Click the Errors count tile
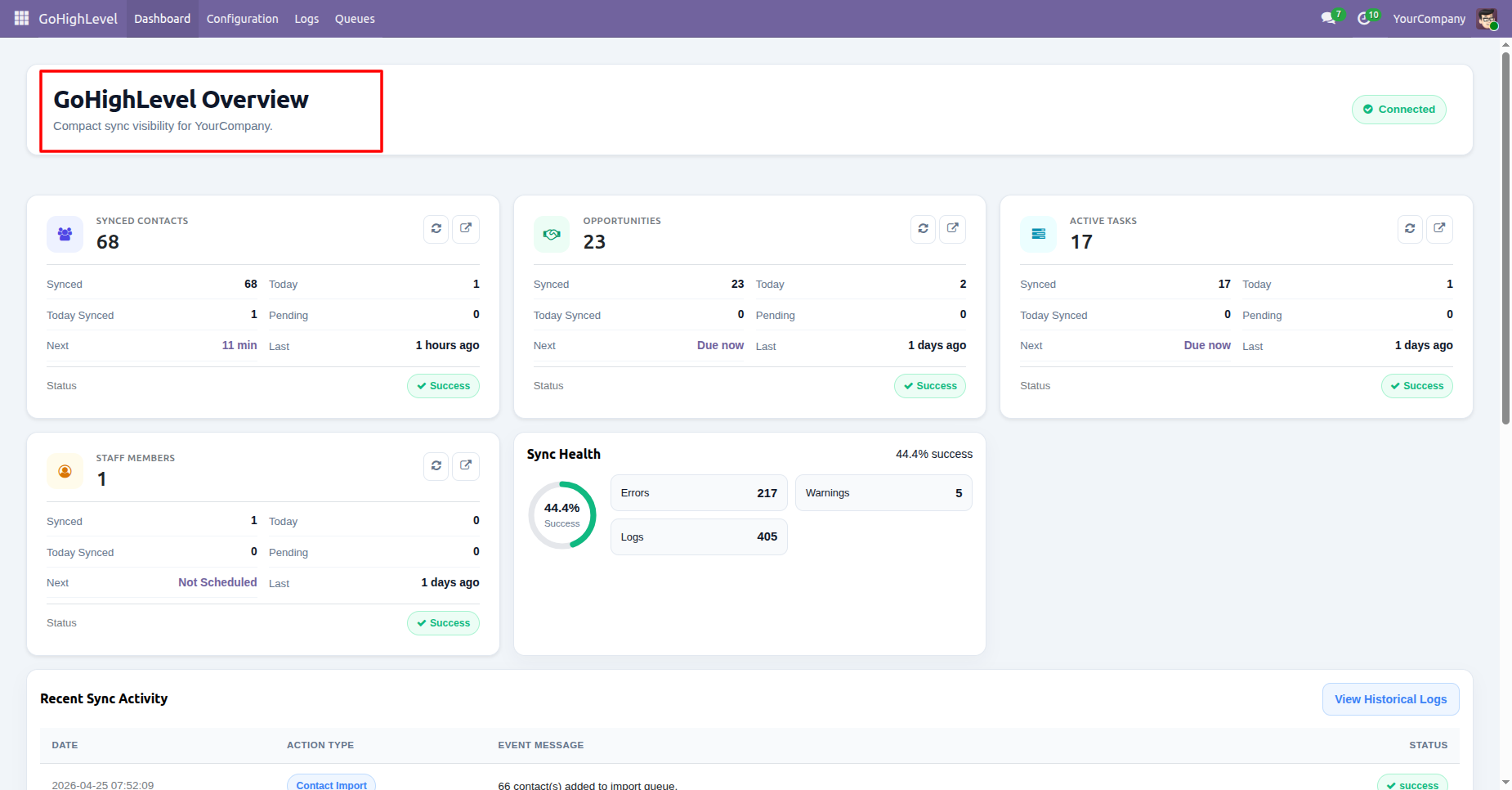The height and width of the screenshot is (790, 1512). [699, 493]
